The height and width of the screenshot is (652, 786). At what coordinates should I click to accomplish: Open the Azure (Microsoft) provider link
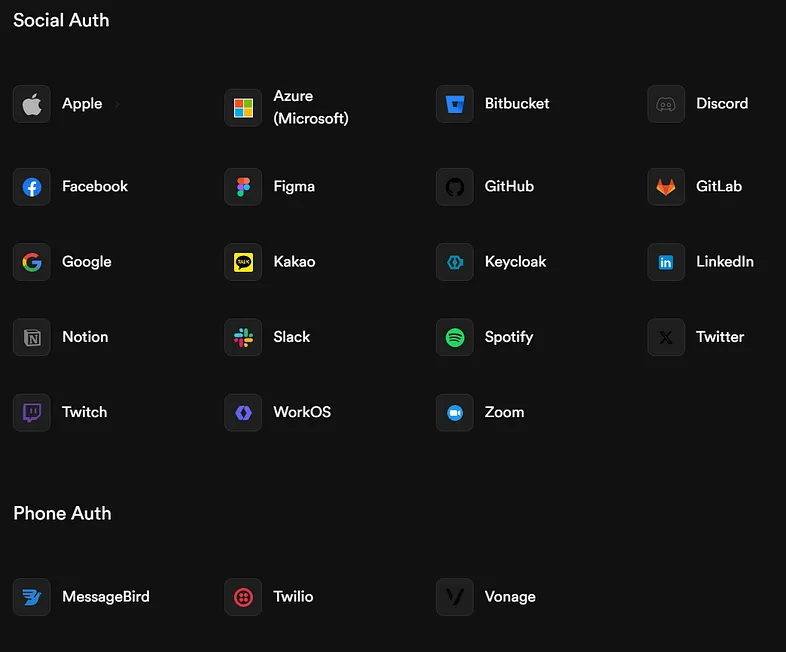click(311, 107)
